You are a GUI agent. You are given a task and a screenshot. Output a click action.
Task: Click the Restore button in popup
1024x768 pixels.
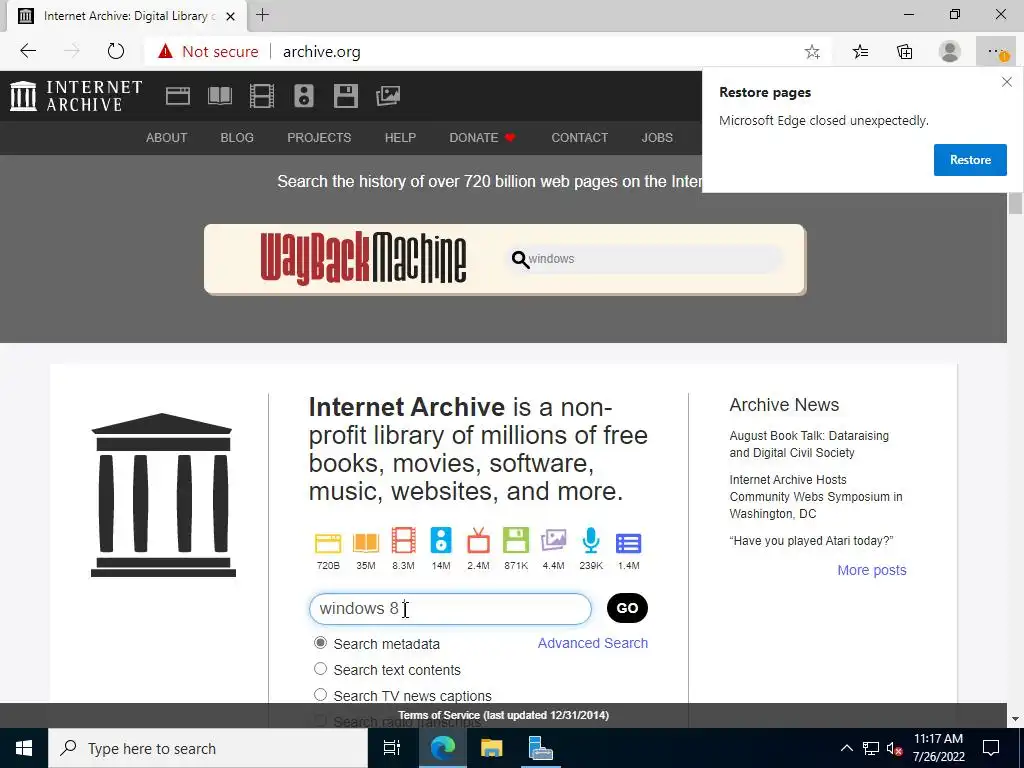(x=970, y=160)
